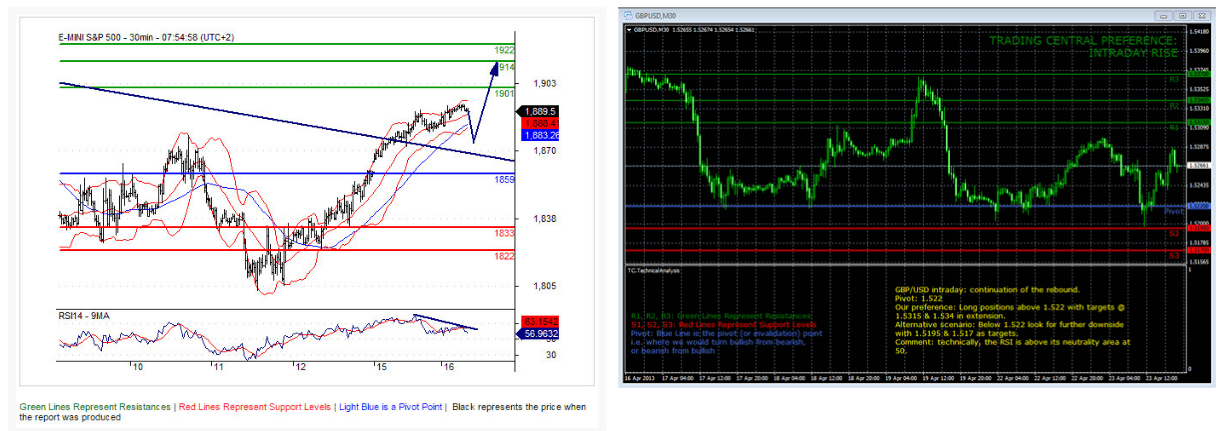Click the TC.TechnicalAnalysis indicator label
This screenshot has height=431, width=1227.
(x=653, y=270)
